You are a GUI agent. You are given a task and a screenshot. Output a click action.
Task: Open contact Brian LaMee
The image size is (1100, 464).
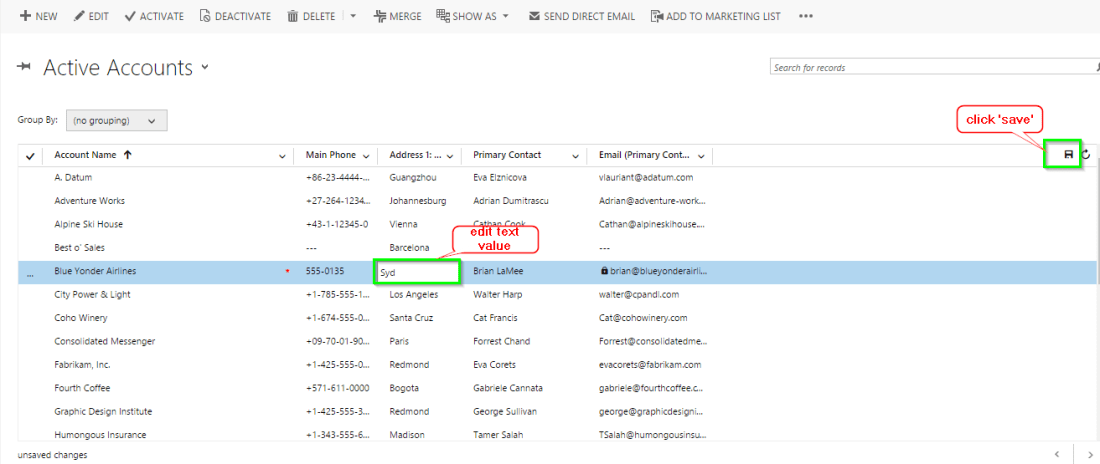pyautogui.click(x=498, y=271)
